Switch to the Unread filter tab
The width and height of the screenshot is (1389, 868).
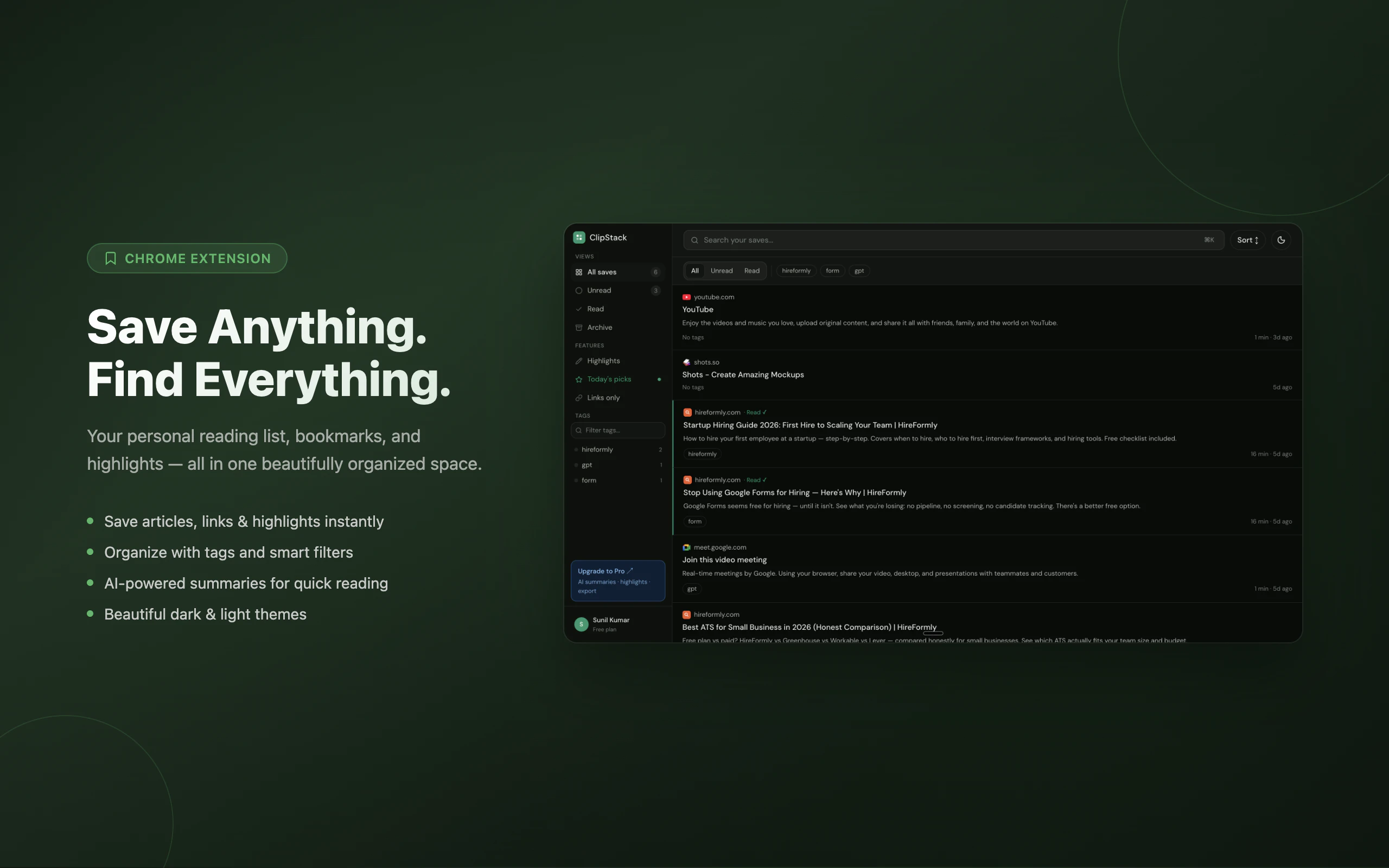722,270
